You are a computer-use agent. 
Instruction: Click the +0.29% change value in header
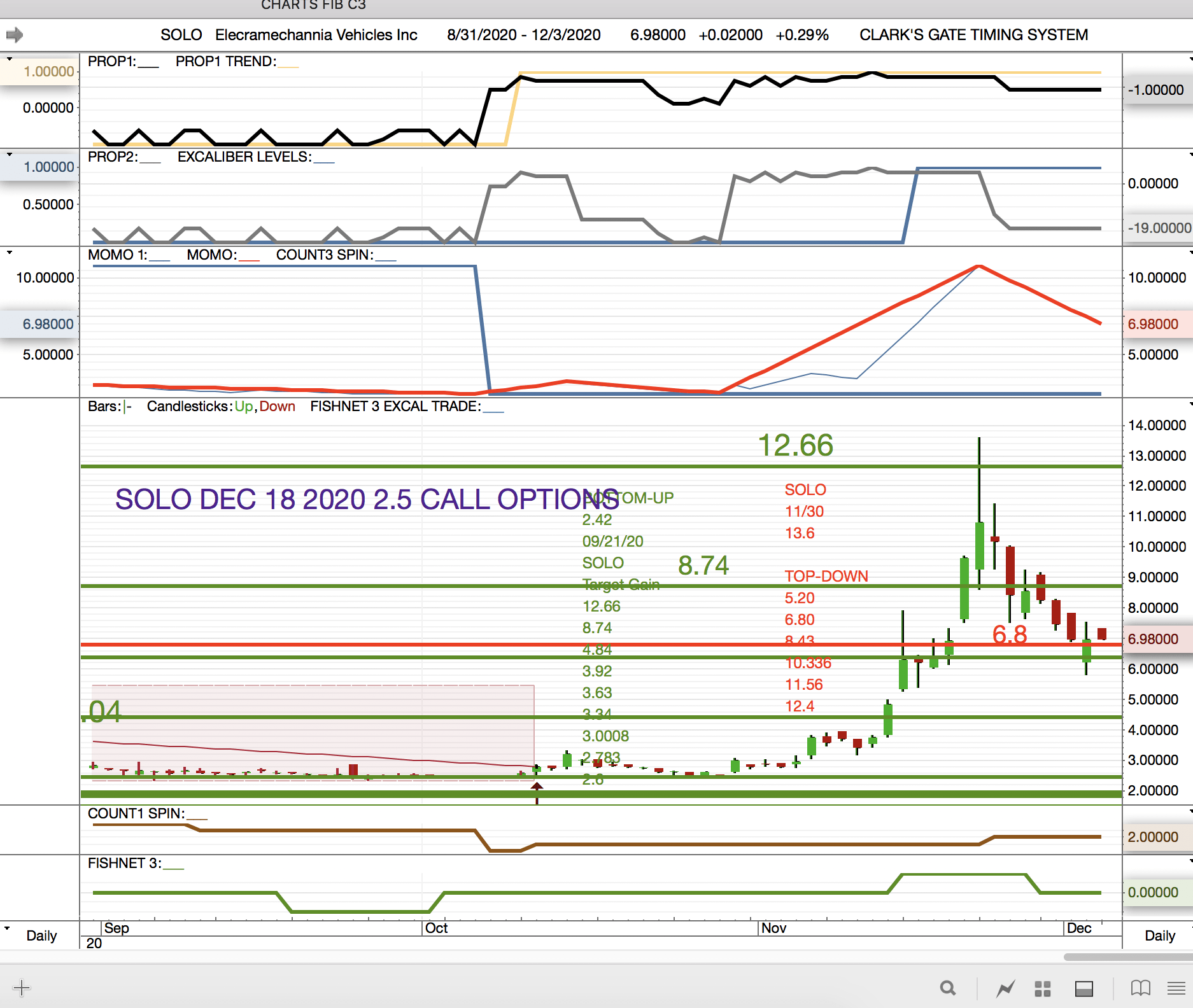pos(802,34)
